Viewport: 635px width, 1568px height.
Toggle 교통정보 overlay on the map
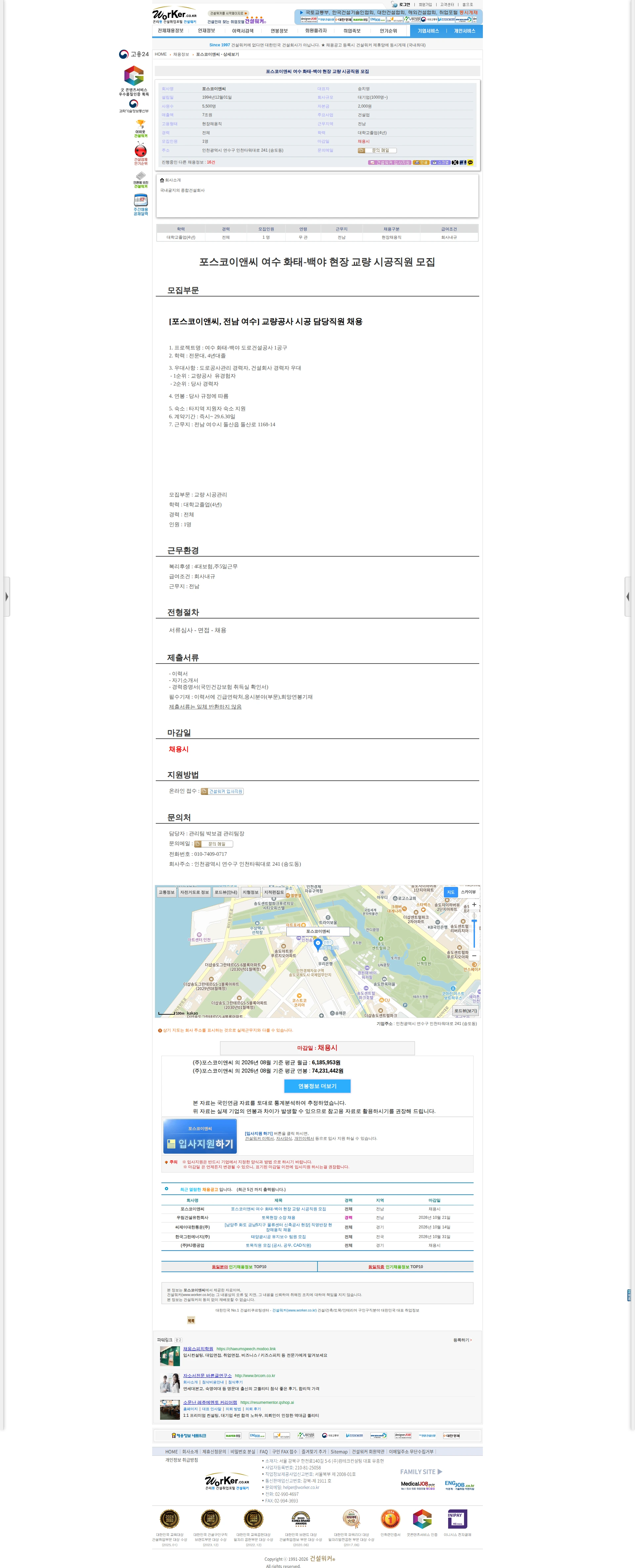(x=166, y=892)
